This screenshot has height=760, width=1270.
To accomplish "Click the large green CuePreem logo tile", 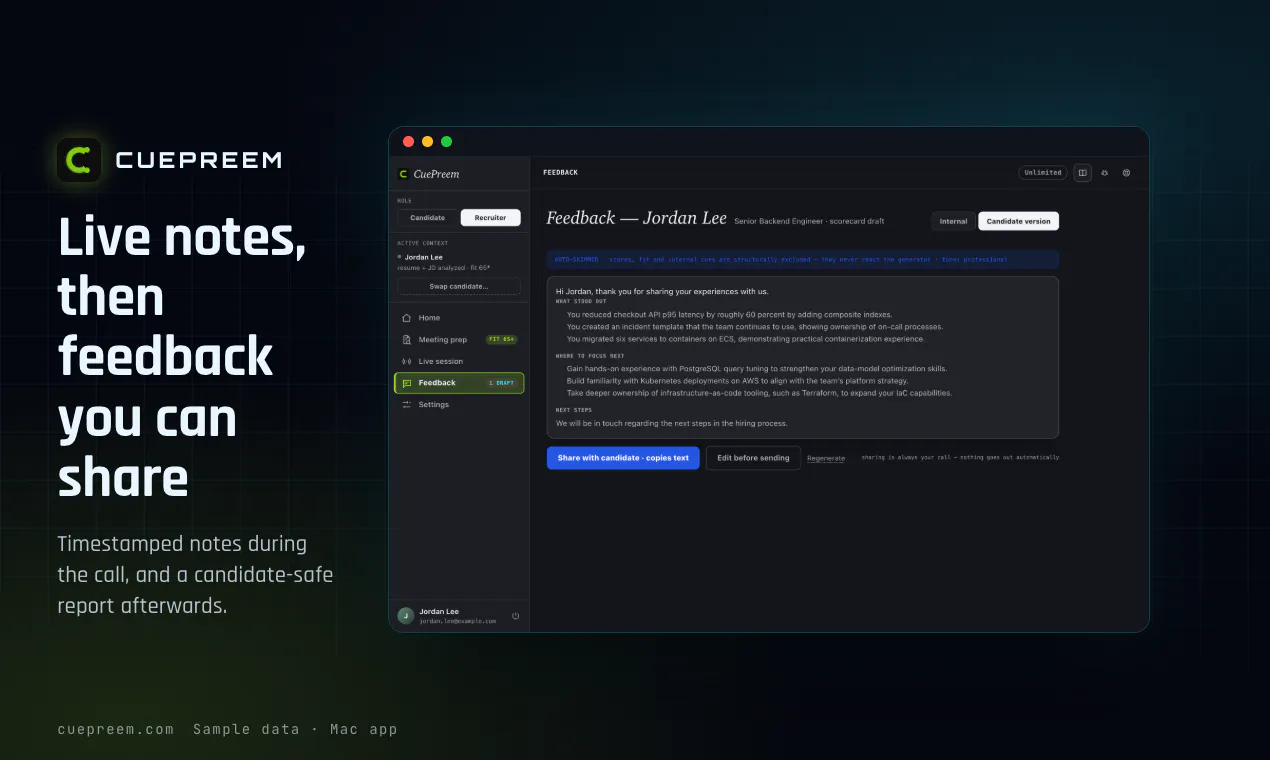I will tap(79, 159).
